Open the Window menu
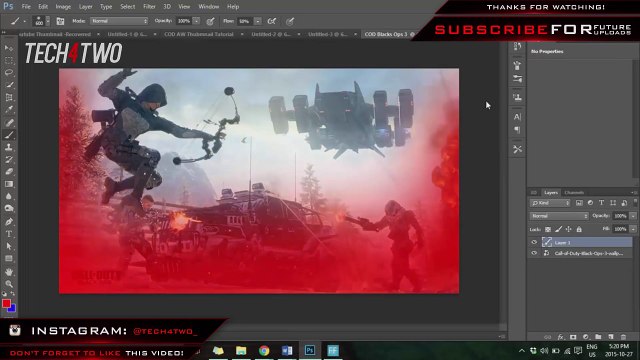This screenshot has height=360, width=640. coord(209,7)
